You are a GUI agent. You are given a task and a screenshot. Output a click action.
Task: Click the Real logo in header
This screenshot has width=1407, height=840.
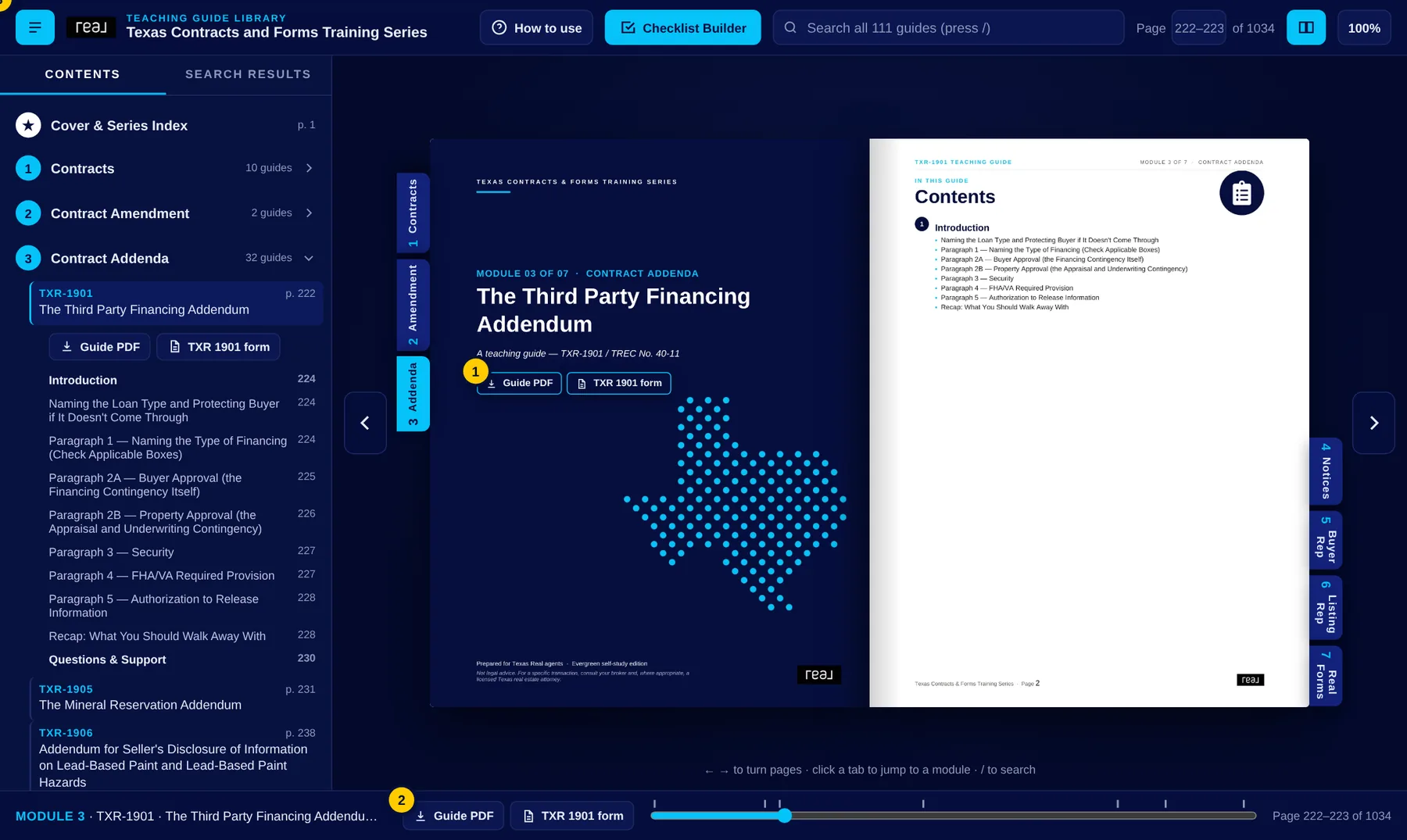91,27
